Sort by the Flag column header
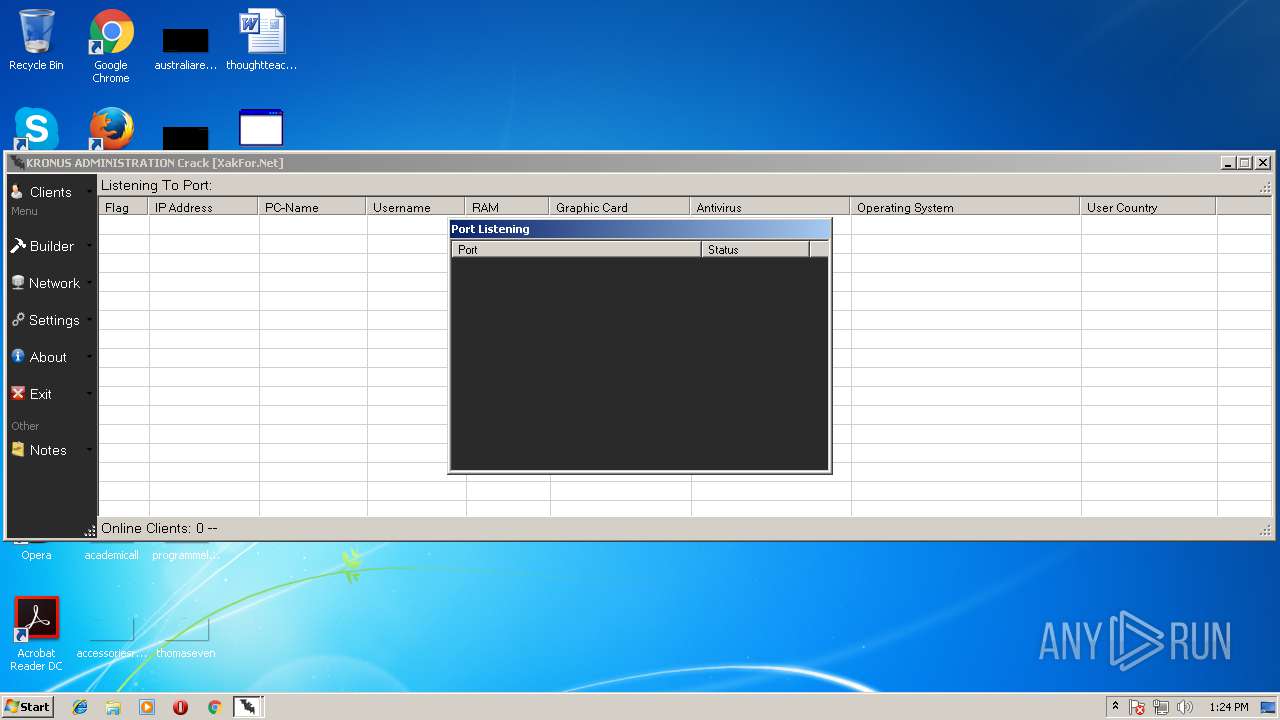The image size is (1280, 720). point(123,207)
